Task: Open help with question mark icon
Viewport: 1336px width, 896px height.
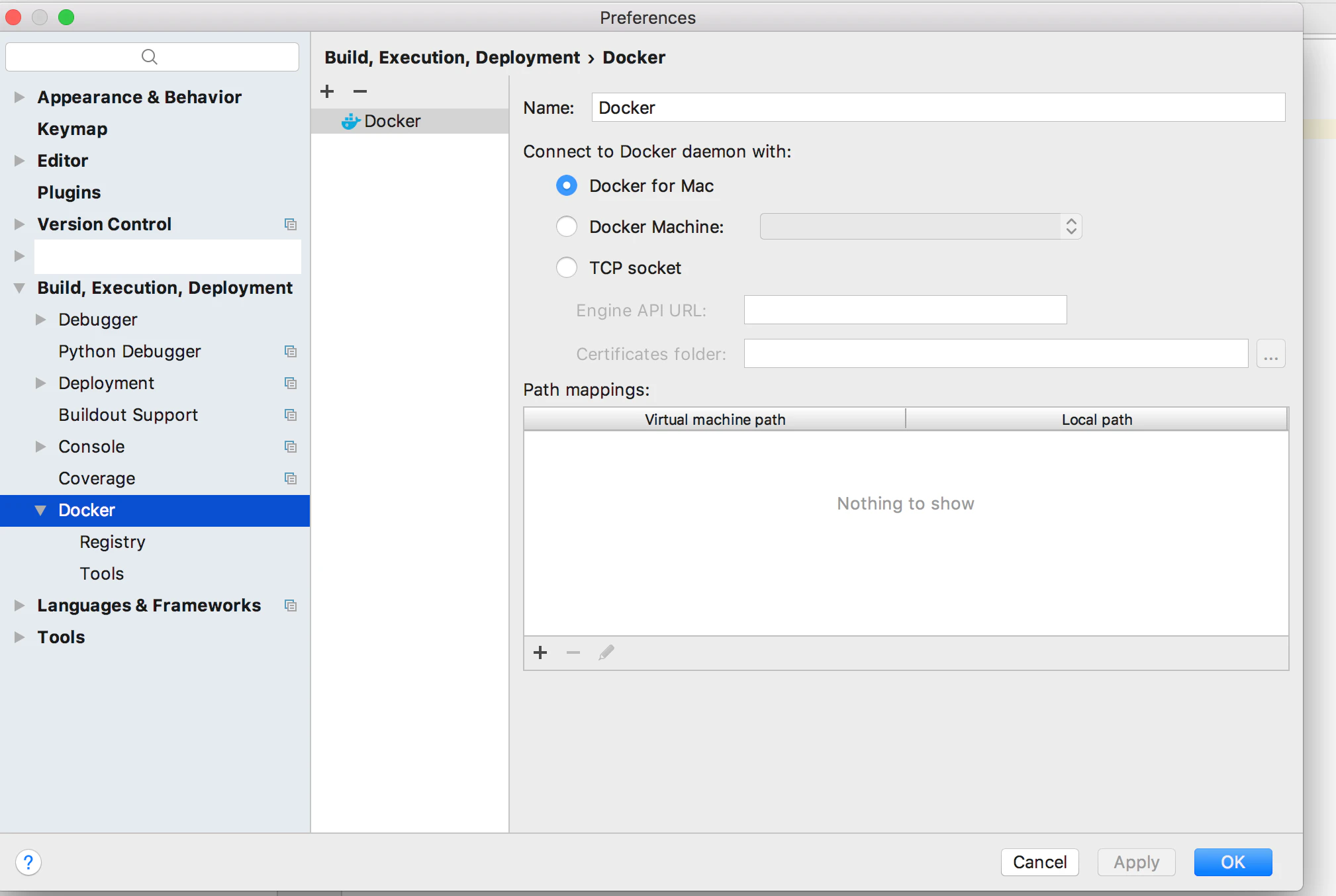Action: (x=28, y=862)
